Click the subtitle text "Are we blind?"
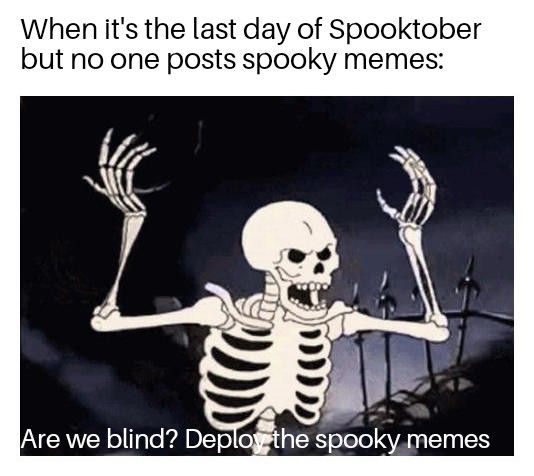 (99, 439)
